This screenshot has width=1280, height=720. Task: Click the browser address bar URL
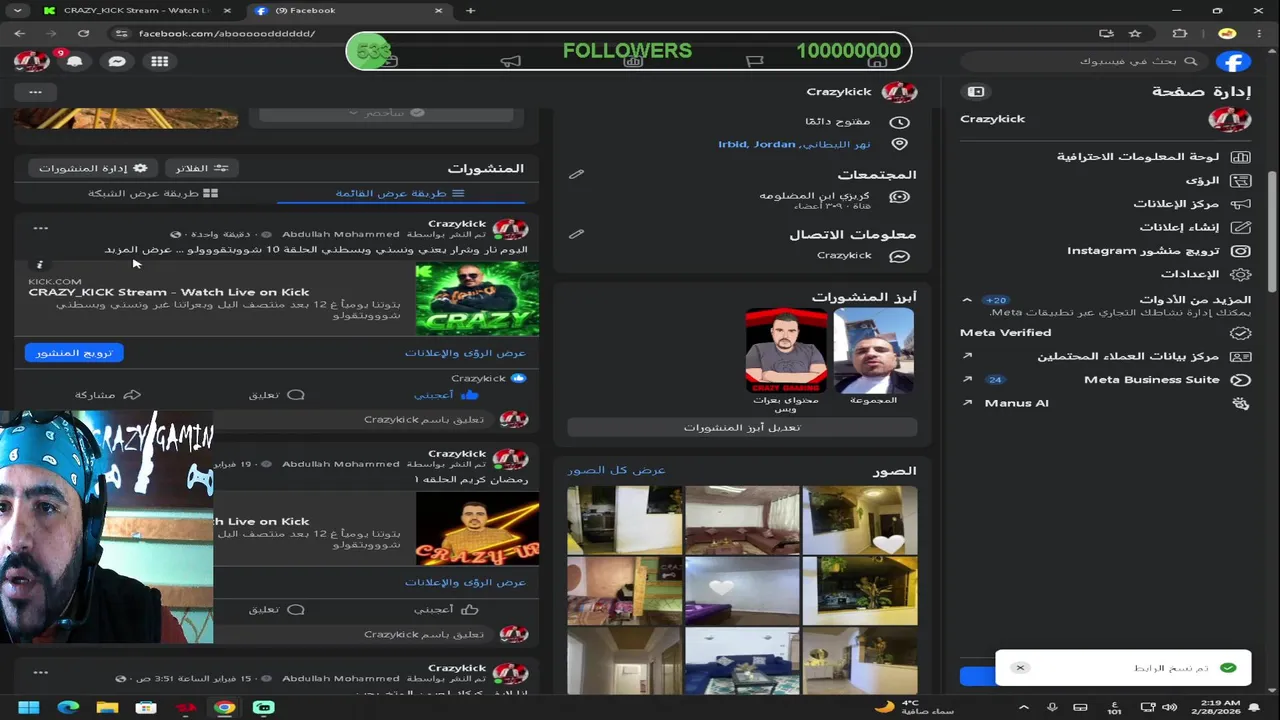[x=226, y=33]
